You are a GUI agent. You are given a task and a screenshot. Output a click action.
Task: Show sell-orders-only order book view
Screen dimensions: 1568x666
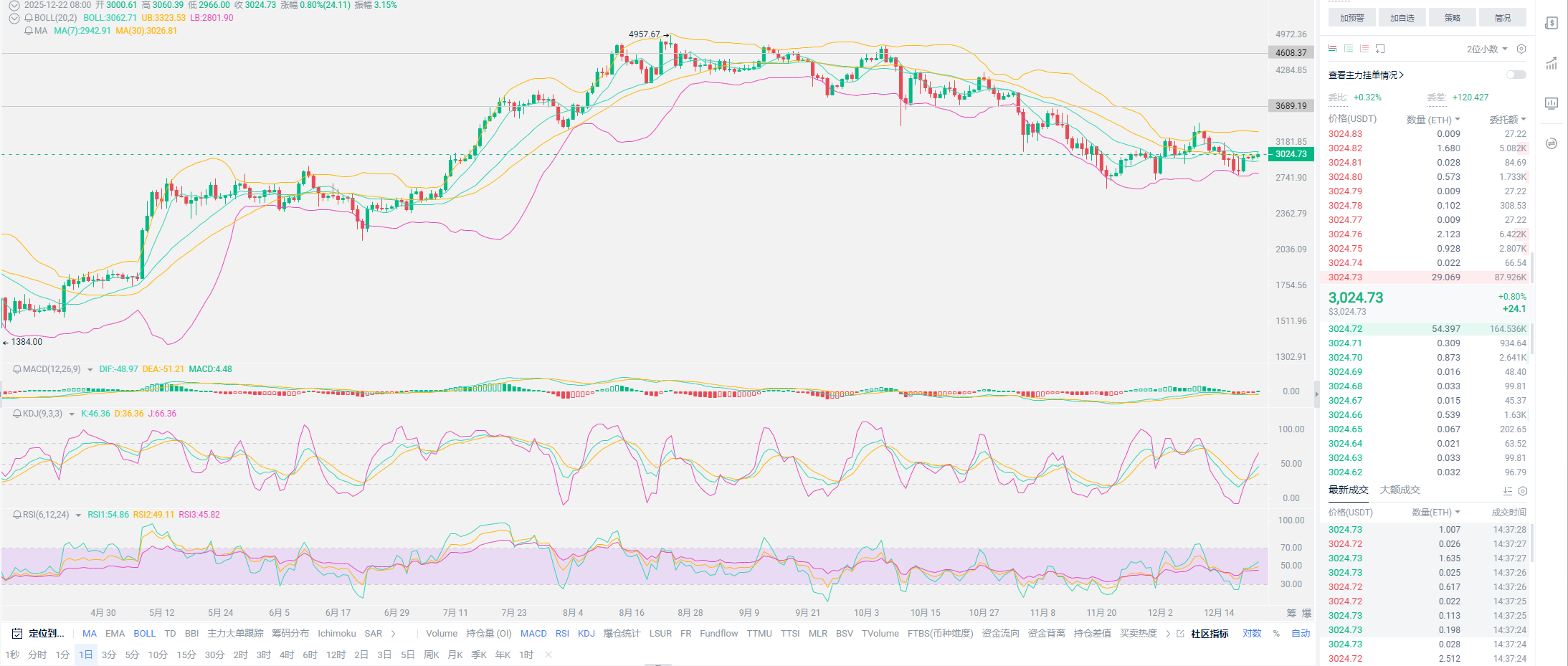click(x=1364, y=49)
